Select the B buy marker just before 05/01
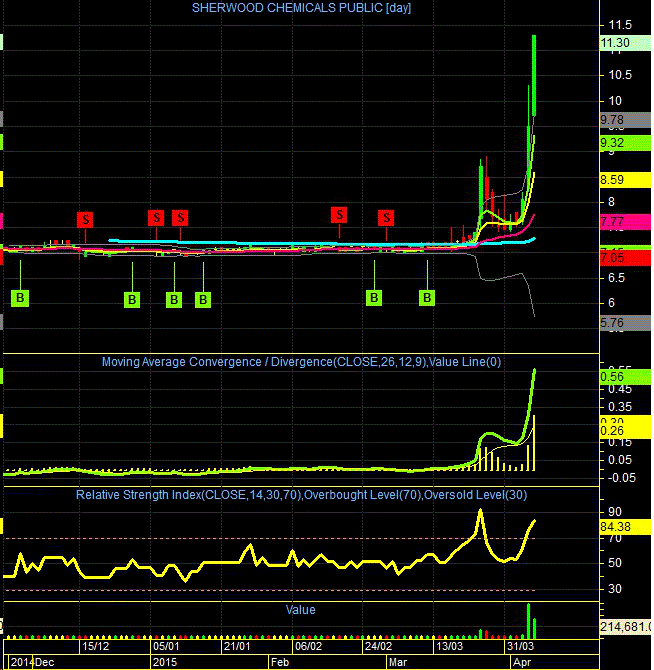Image resolution: width=654 pixels, height=670 pixels. [x=132, y=300]
